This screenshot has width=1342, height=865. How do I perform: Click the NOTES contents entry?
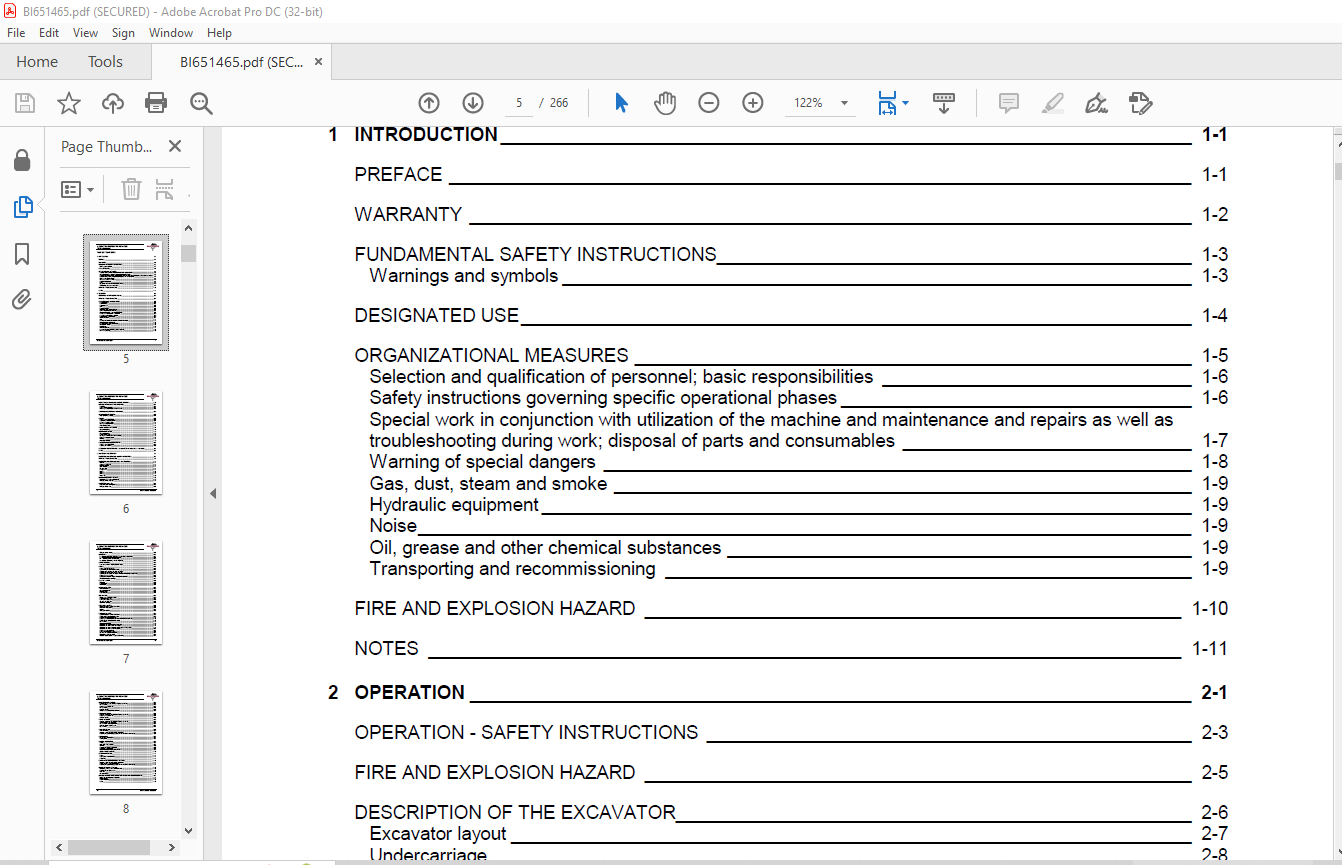click(386, 648)
